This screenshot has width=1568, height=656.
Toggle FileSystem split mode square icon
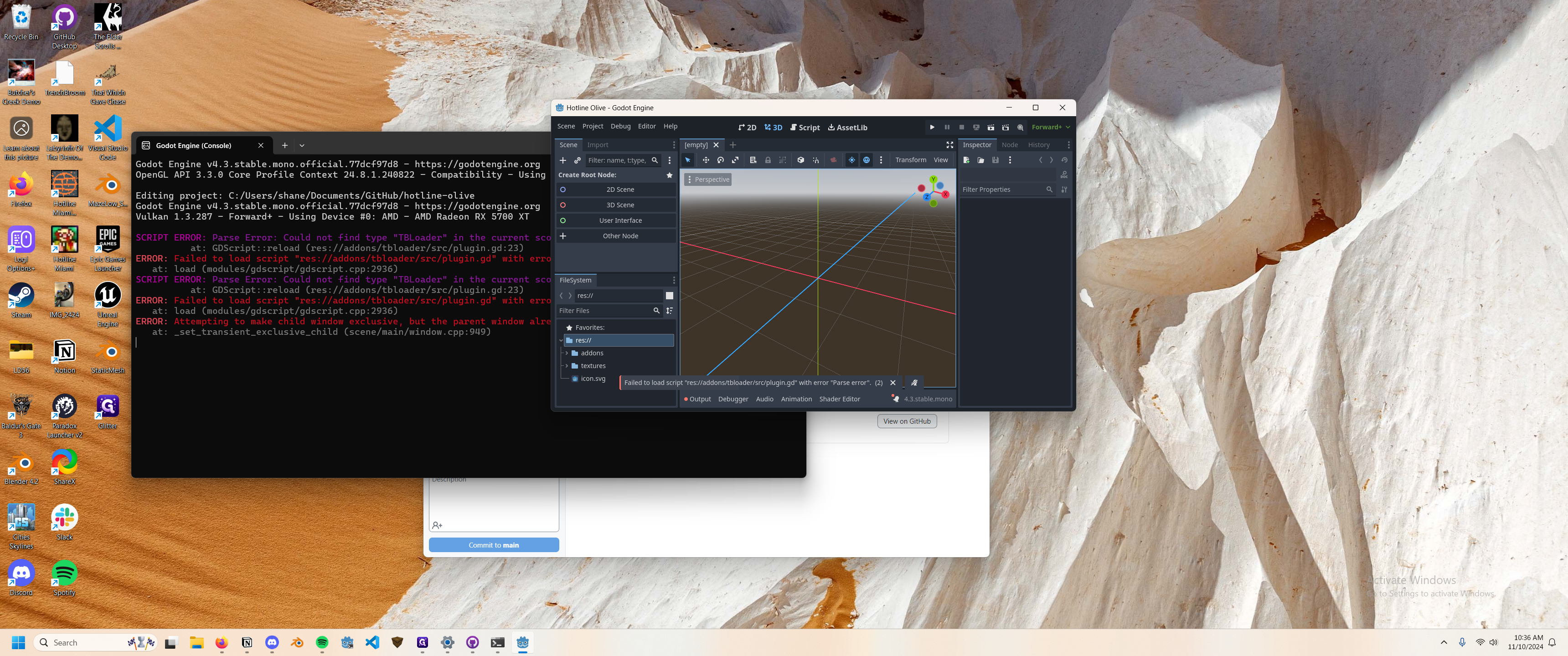click(x=670, y=296)
